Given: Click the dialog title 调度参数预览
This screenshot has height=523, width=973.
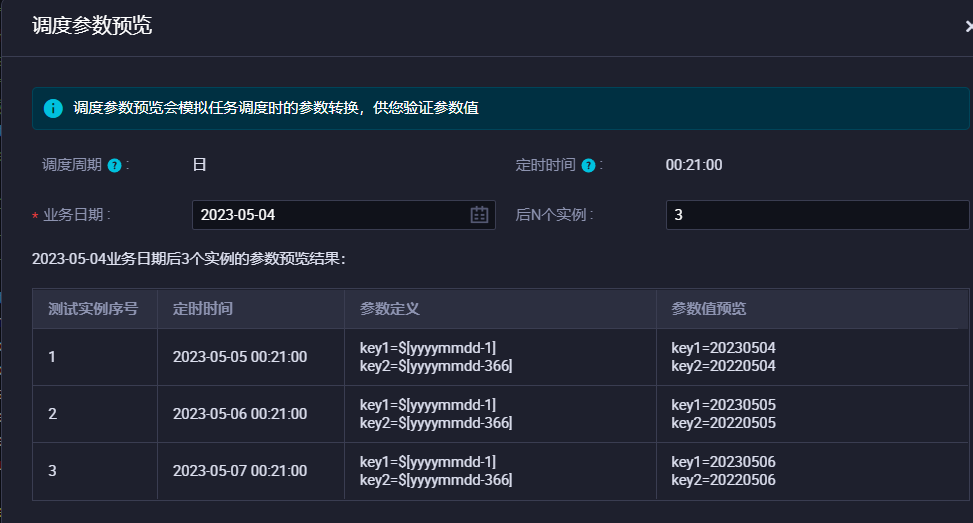Looking at the screenshot, I should coord(92,25).
